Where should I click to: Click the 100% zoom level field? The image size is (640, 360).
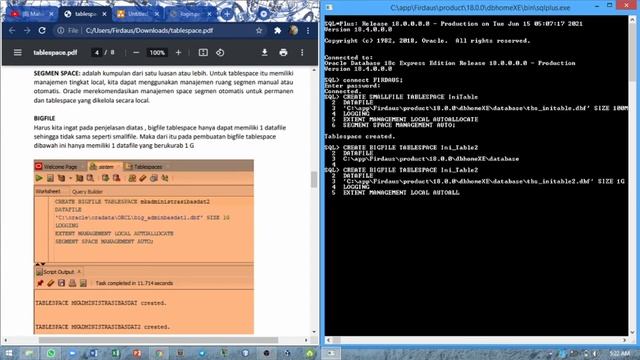coord(157,53)
